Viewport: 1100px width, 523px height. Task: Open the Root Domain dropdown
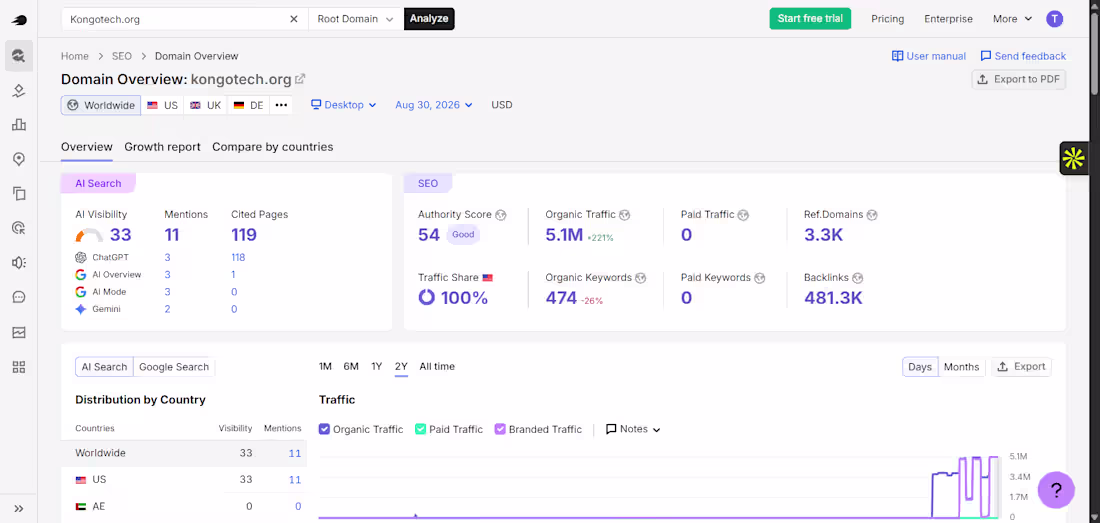click(x=356, y=19)
